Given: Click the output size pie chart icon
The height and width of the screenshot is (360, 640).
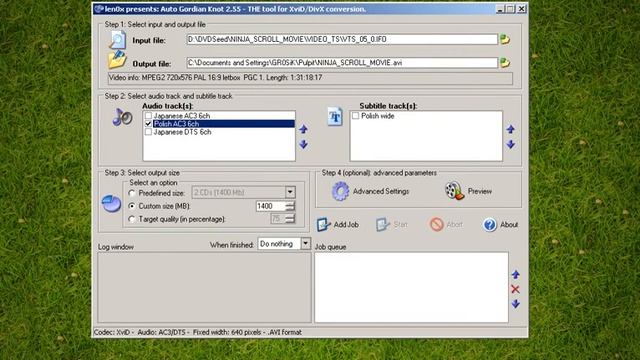Looking at the screenshot, I should pos(111,203).
